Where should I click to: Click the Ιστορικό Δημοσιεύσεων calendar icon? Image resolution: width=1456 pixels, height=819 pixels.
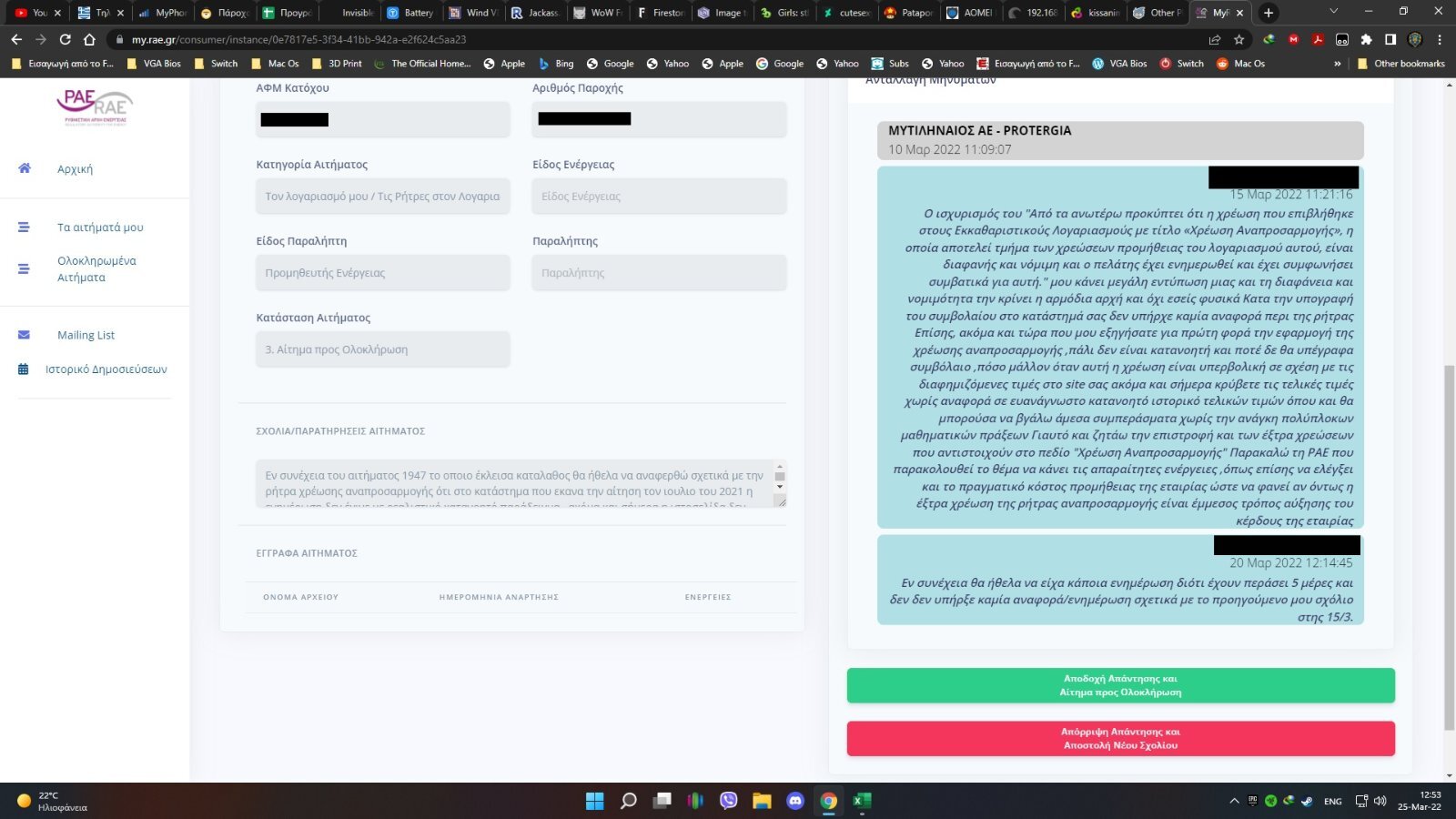tap(24, 369)
